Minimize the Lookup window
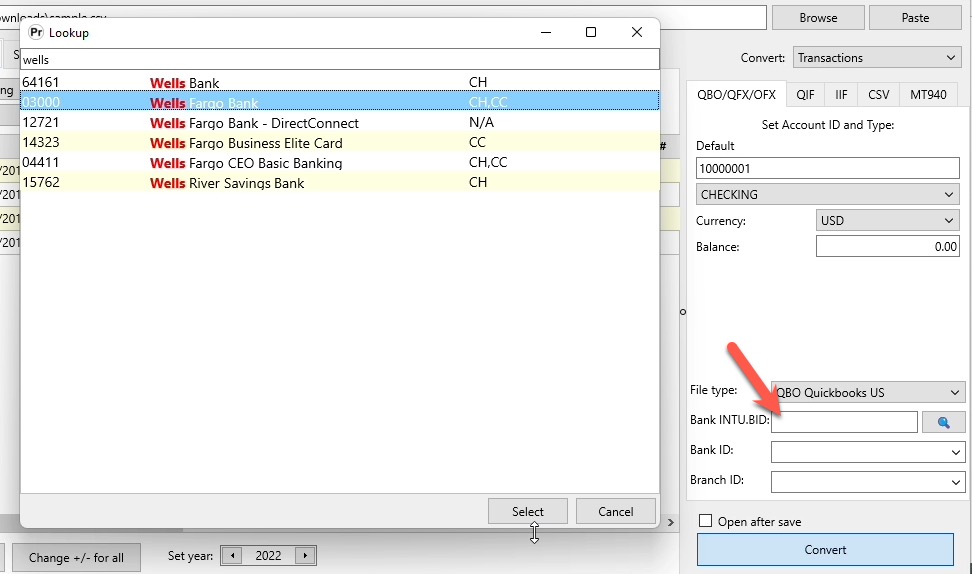 tap(546, 32)
